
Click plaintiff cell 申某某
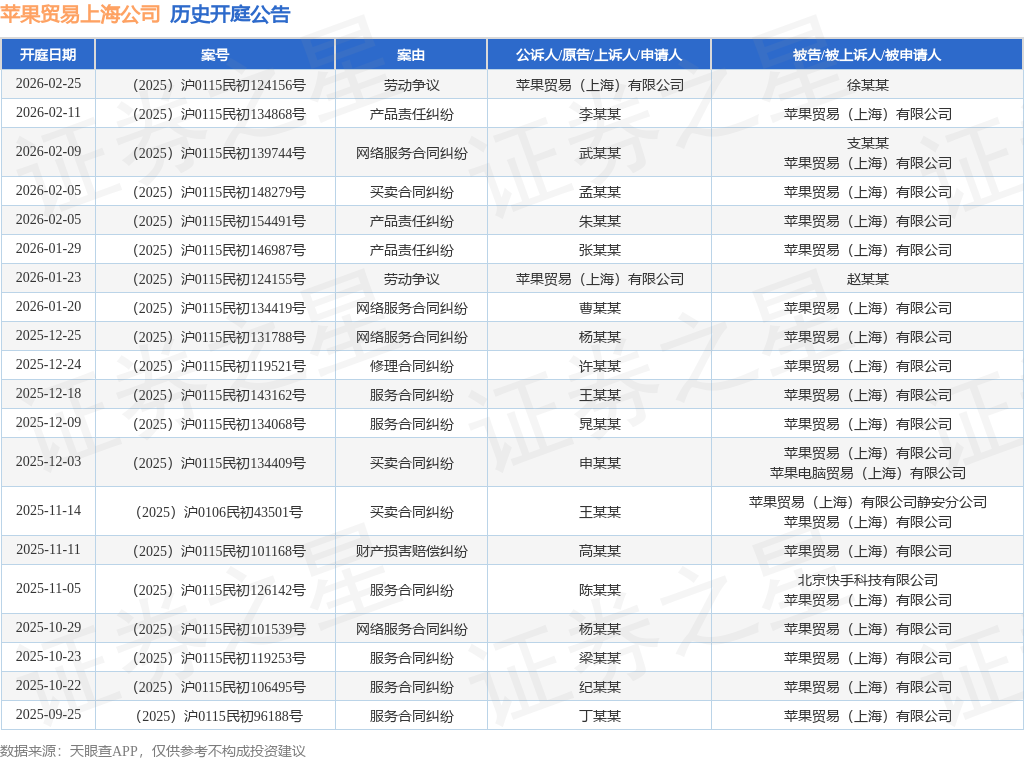(600, 463)
